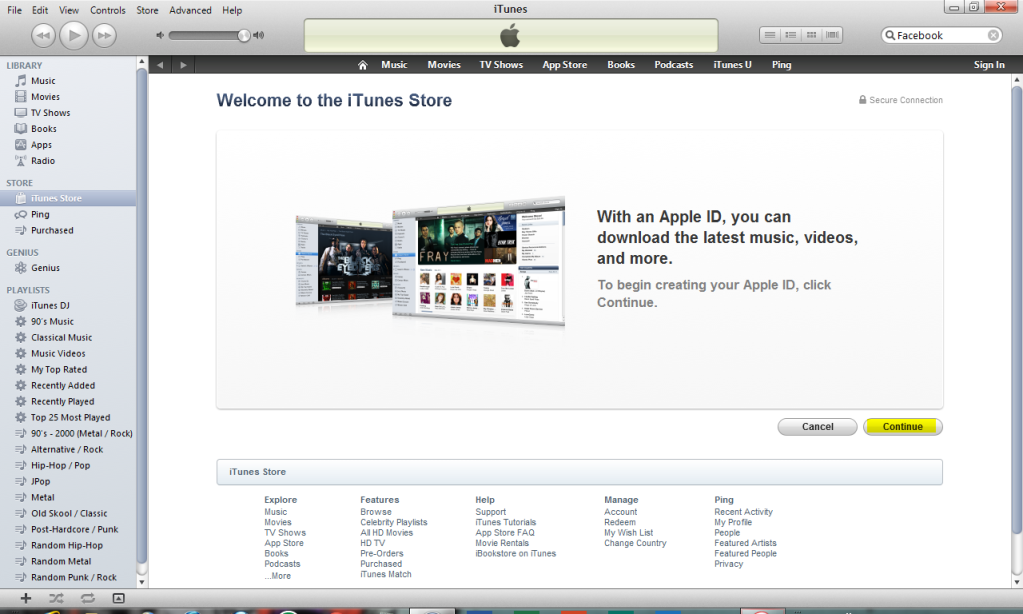The height and width of the screenshot is (614, 1023).
Task: Click the sidebar scroll down arrow
Action: point(142,581)
